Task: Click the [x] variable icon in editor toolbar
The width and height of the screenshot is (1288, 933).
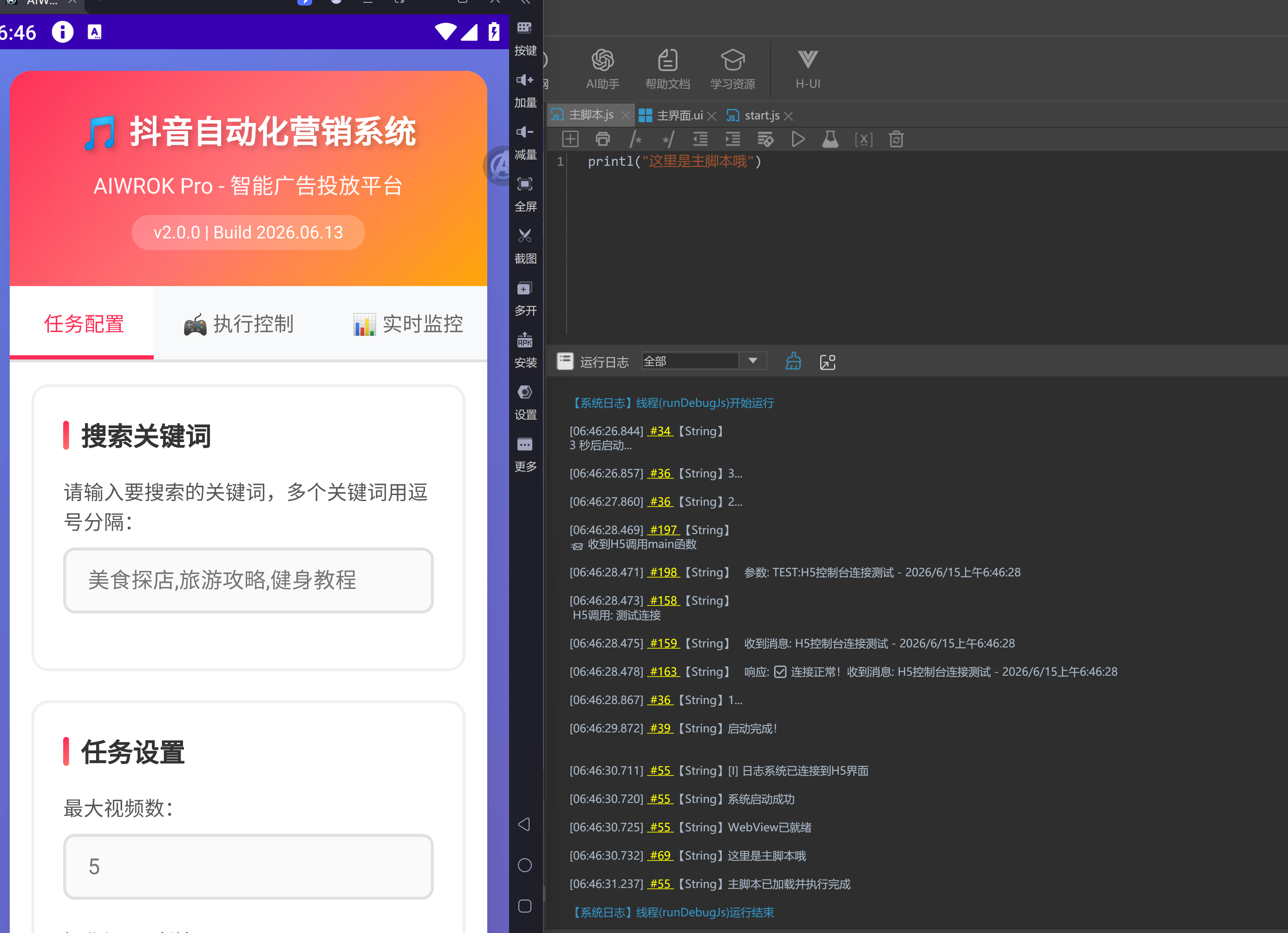Action: point(863,139)
